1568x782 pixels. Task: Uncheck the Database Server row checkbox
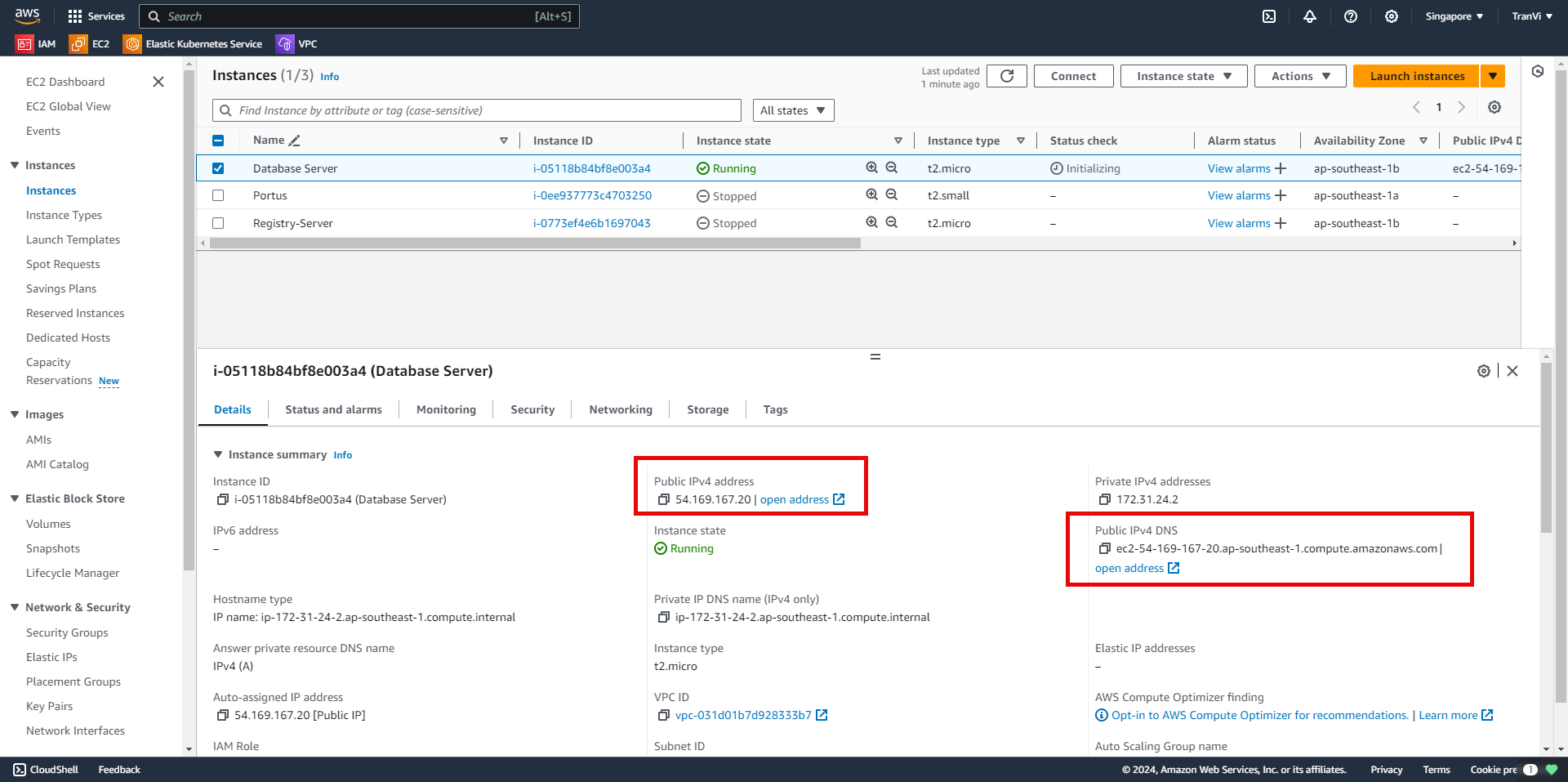(218, 168)
